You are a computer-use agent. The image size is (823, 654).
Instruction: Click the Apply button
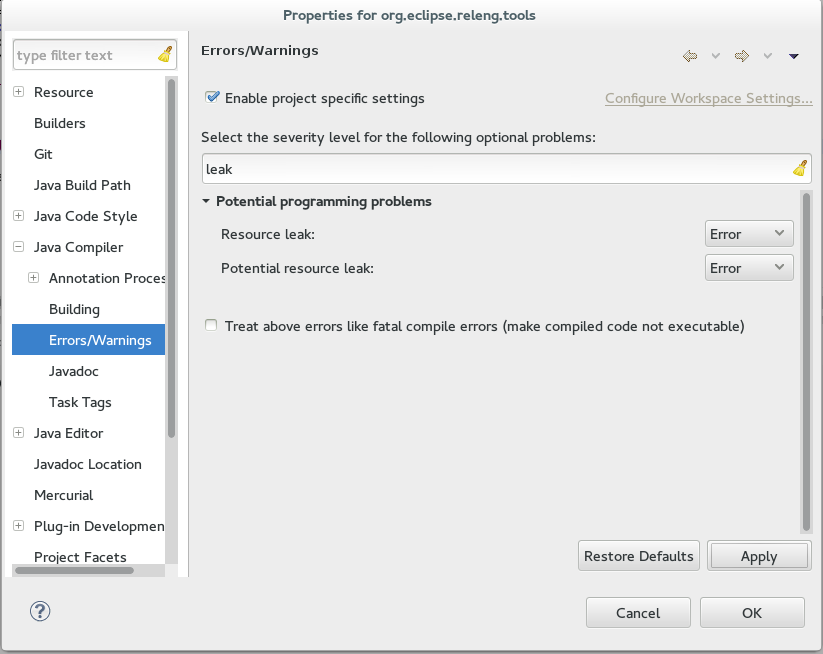[759, 556]
